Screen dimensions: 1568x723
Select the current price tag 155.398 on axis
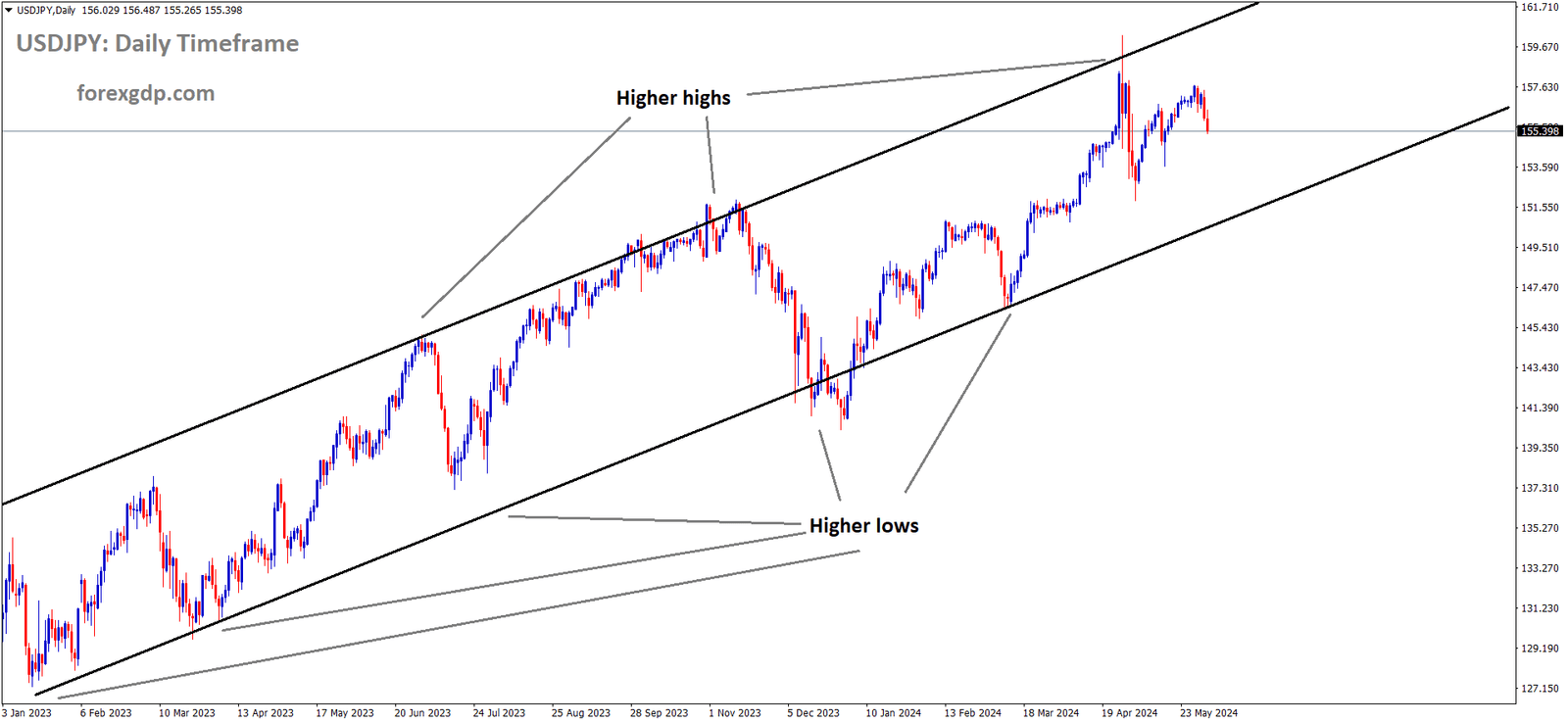1540,131
